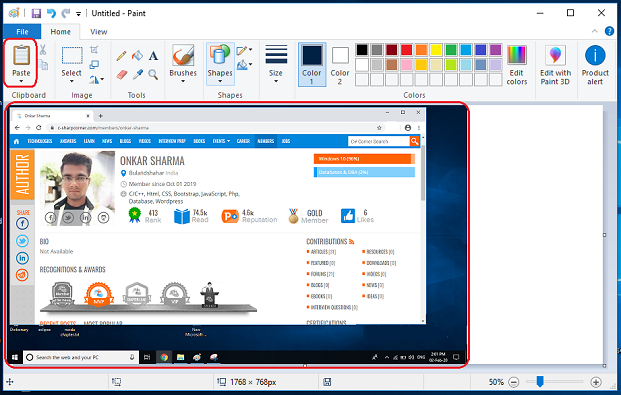Click the Cut scissors icon
This screenshot has width=621, height=395.
click(43, 50)
